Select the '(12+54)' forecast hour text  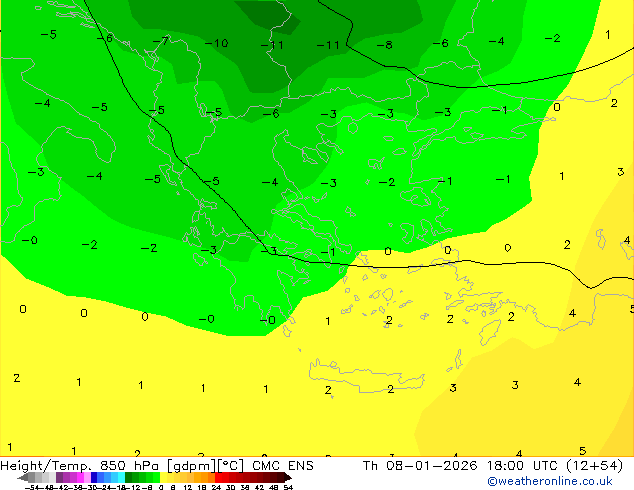tap(594, 466)
